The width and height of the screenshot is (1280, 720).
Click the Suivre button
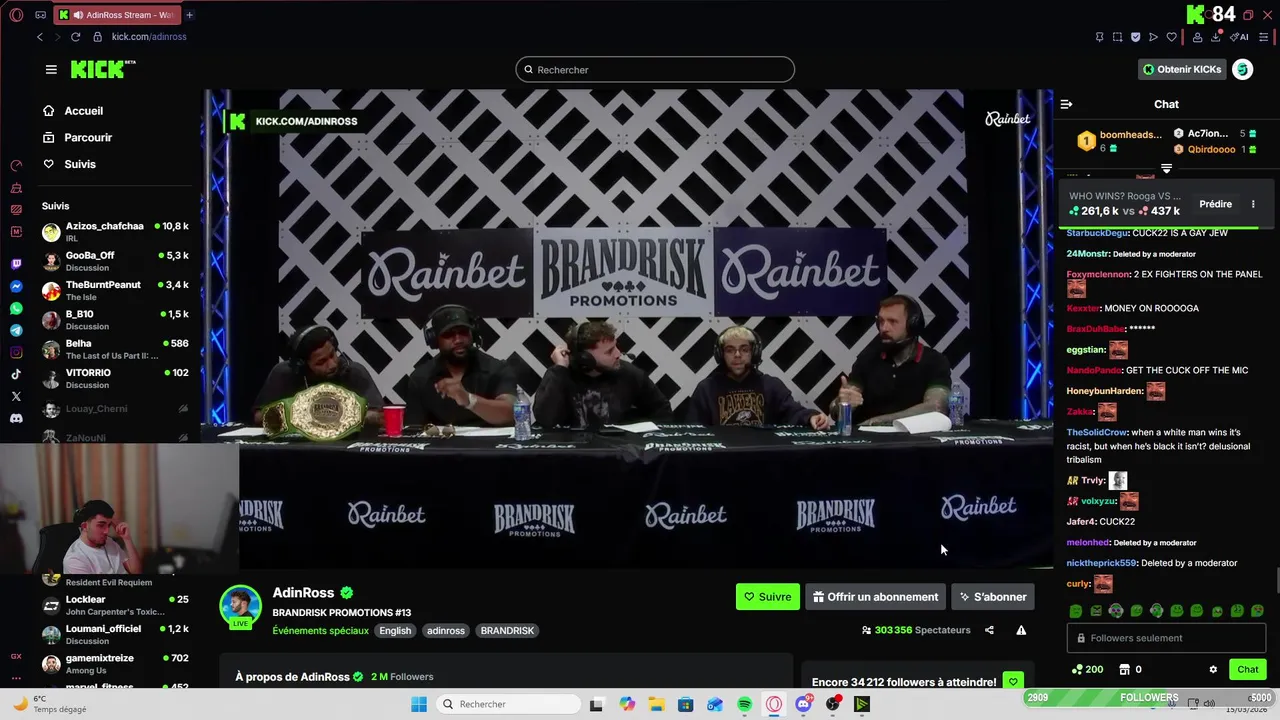pos(768,597)
